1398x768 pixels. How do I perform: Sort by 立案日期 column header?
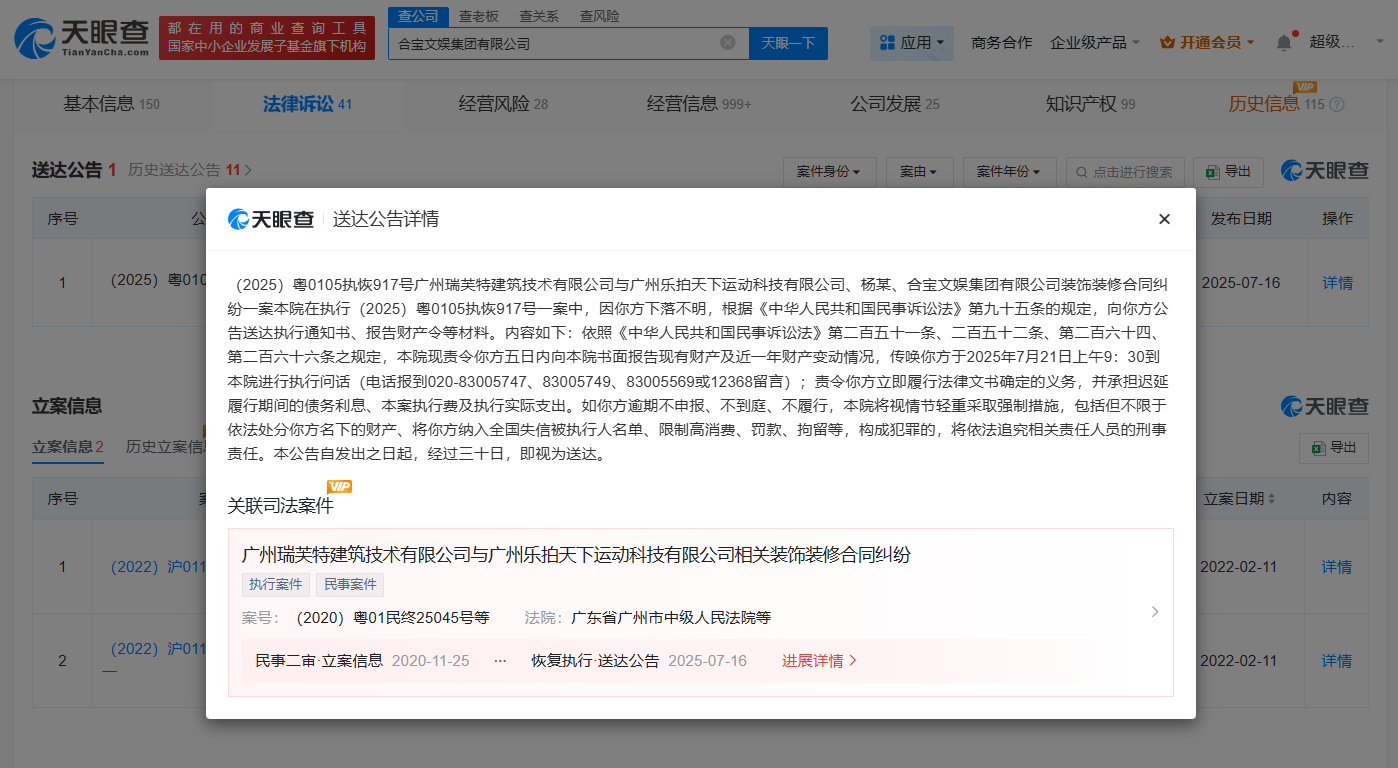pyautogui.click(x=1239, y=499)
